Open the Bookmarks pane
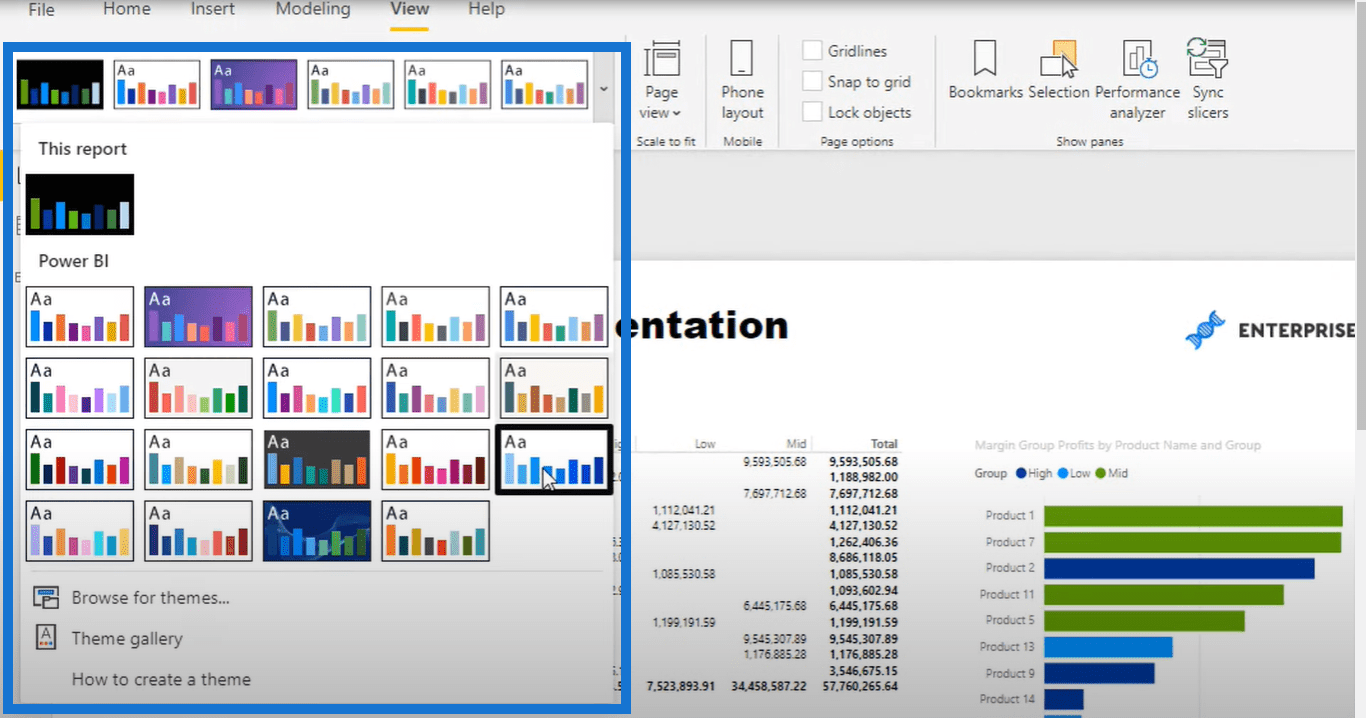1366x718 pixels. pyautogui.click(x=985, y=70)
